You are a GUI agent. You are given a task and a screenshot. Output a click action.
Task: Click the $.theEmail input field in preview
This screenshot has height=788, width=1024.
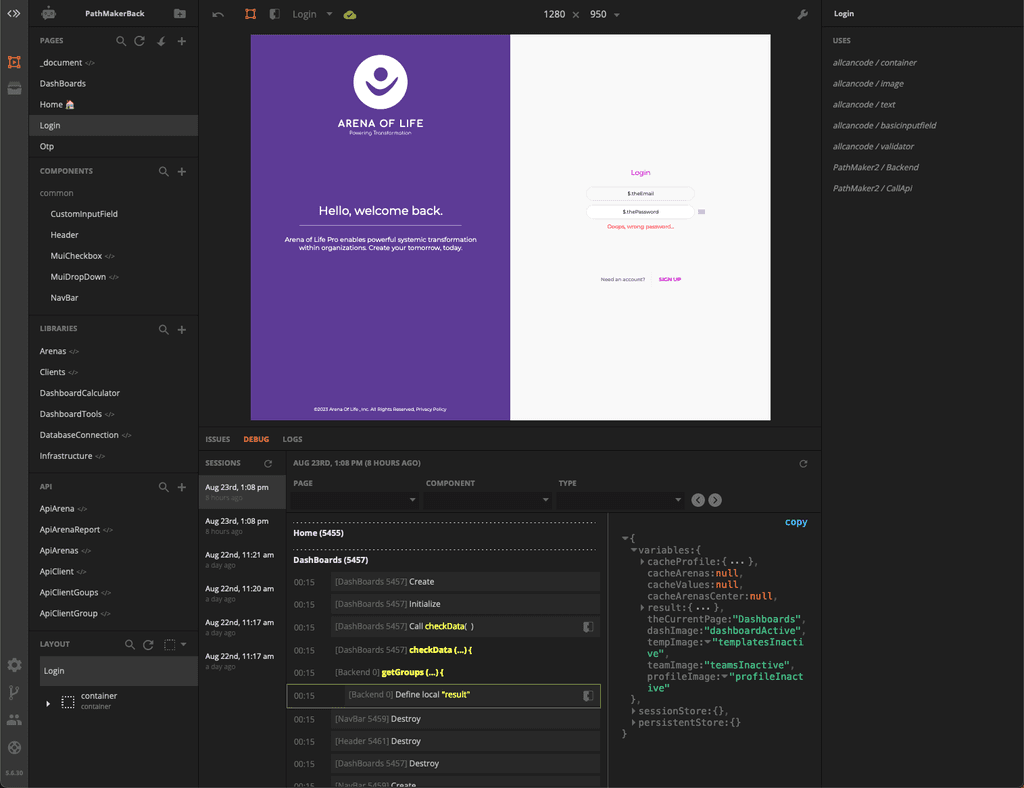(x=640, y=193)
